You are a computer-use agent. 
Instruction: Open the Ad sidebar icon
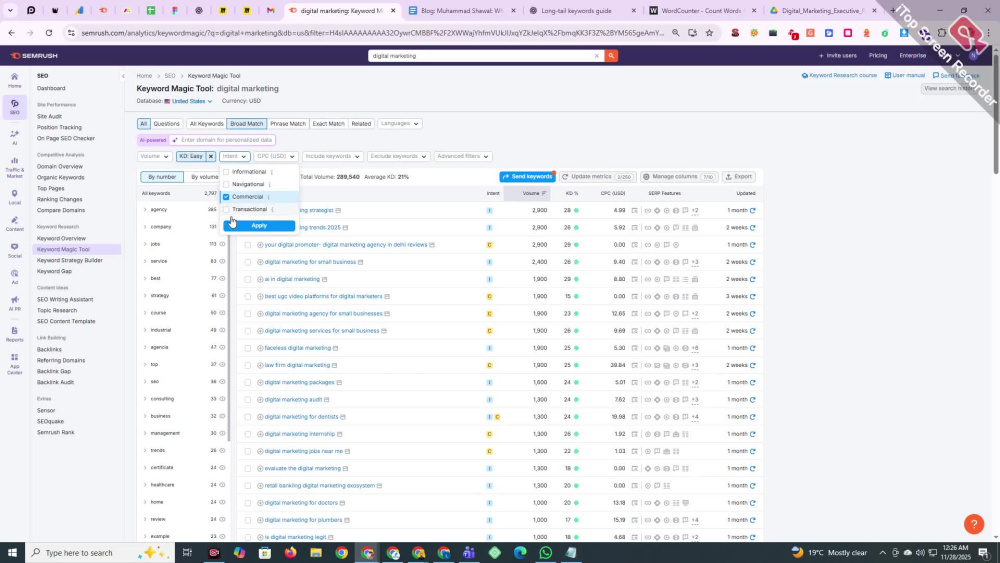(14, 277)
